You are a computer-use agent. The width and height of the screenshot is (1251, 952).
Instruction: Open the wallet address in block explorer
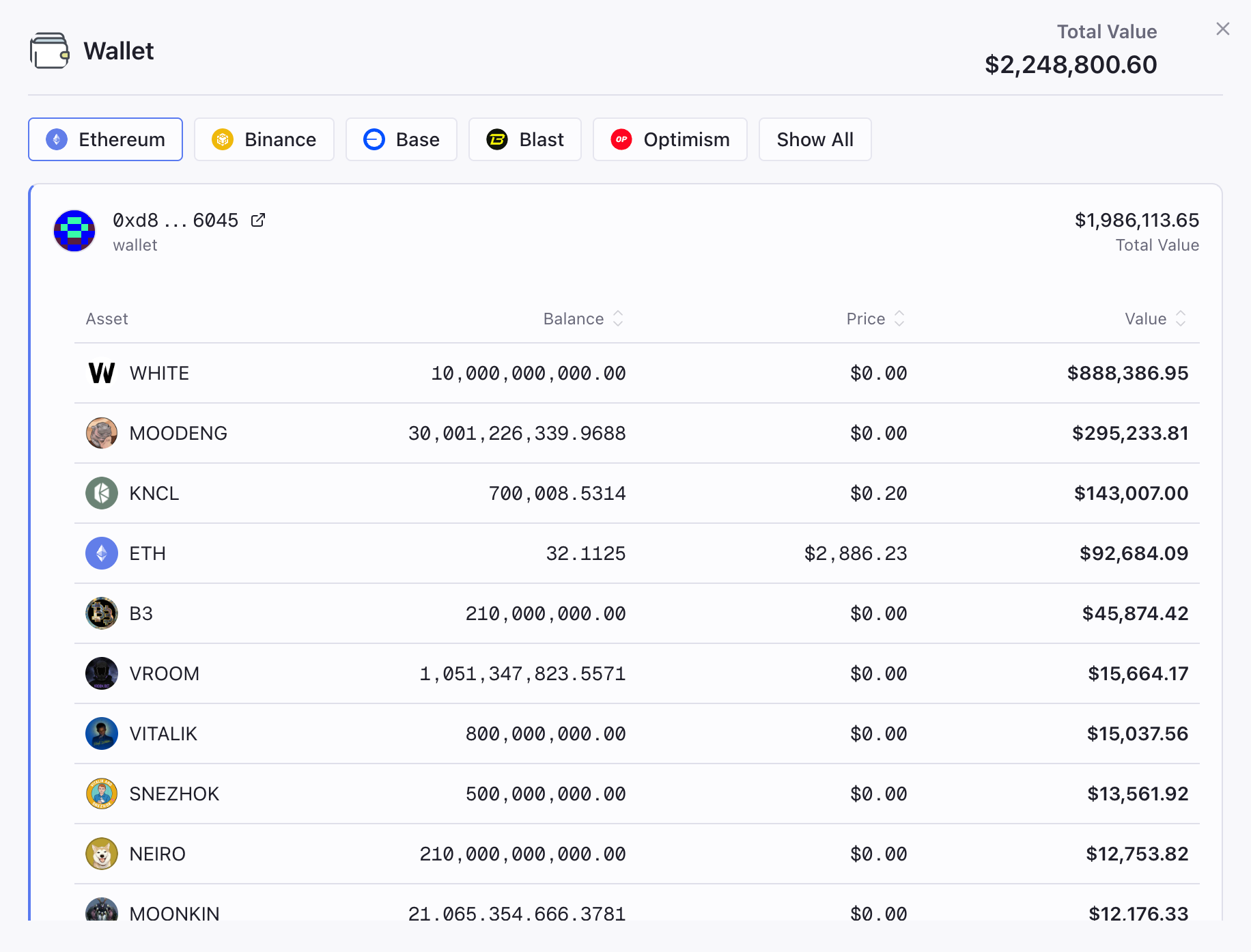(258, 220)
